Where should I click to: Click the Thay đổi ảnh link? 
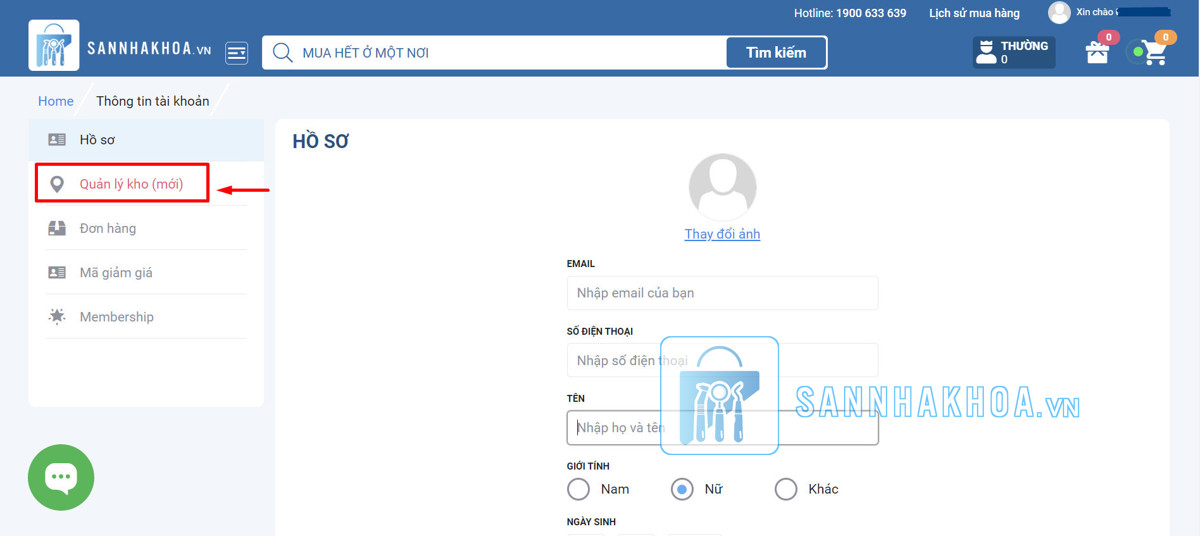coord(722,234)
